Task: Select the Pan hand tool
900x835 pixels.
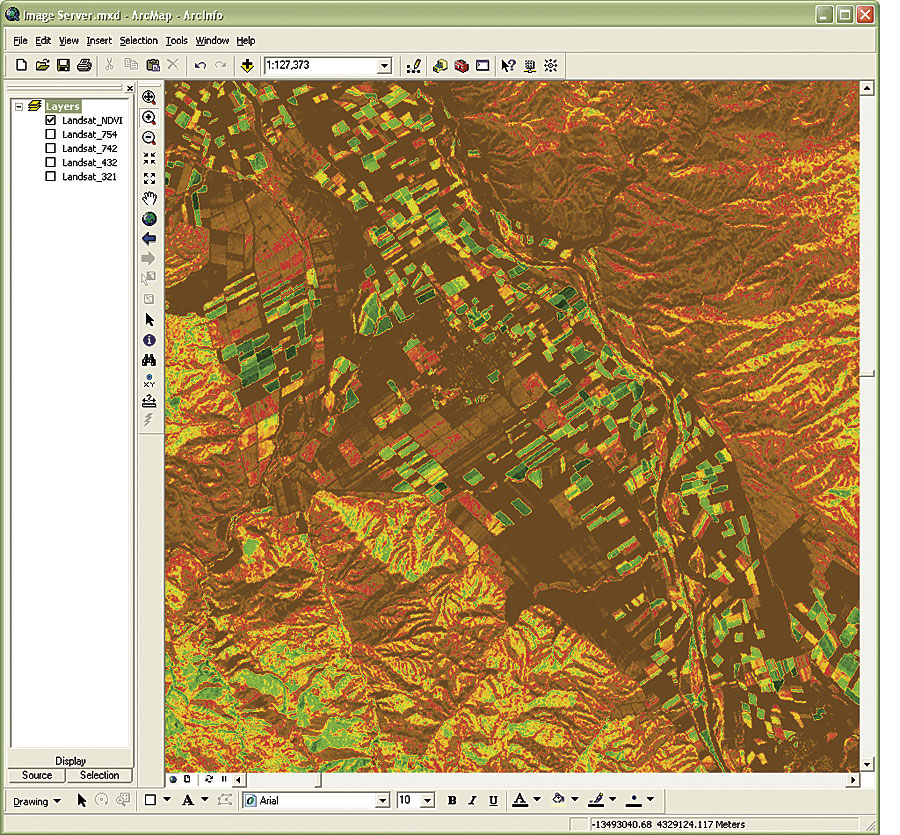Action: [149, 198]
